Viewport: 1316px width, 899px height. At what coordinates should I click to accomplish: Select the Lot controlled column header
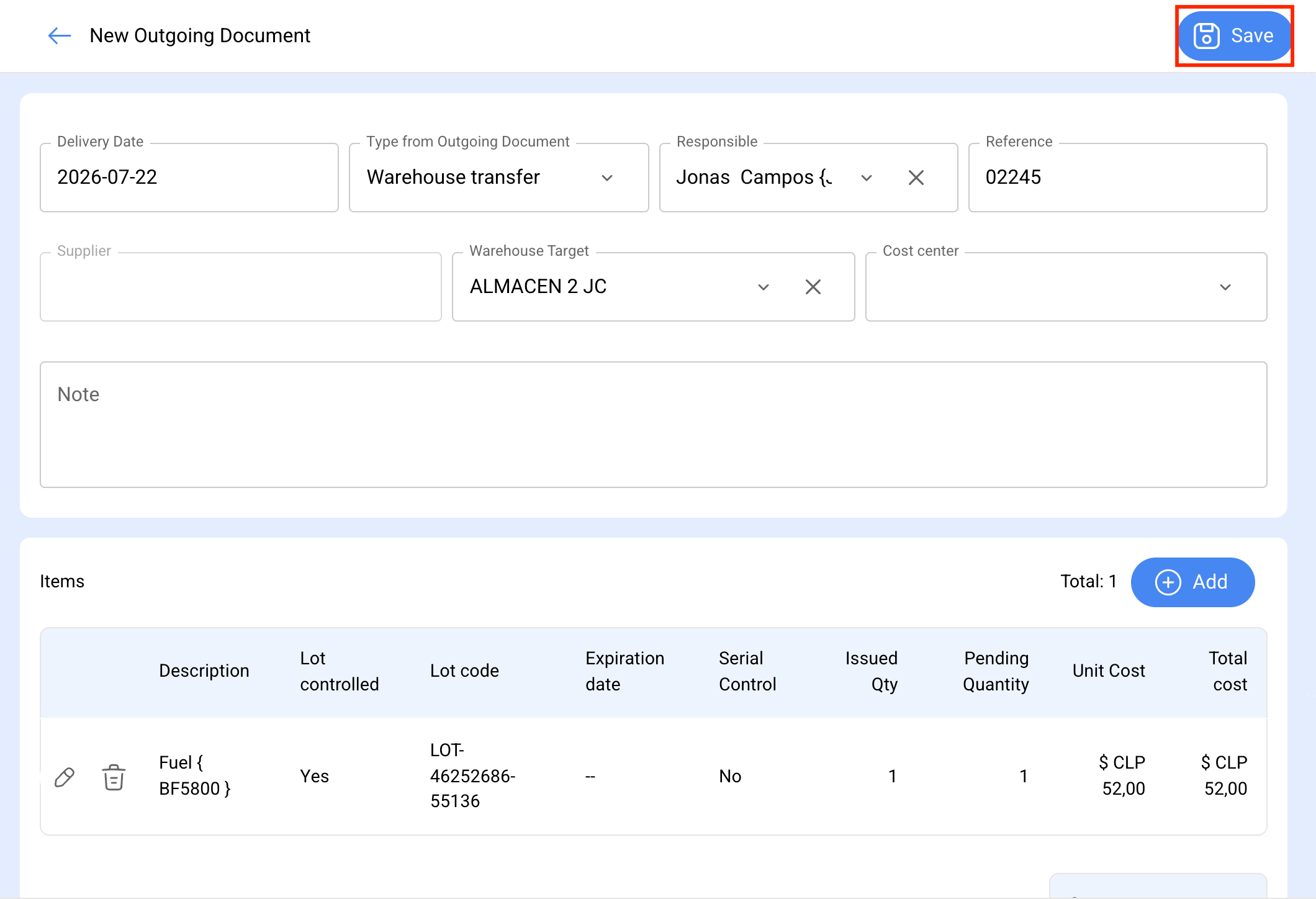click(x=340, y=671)
